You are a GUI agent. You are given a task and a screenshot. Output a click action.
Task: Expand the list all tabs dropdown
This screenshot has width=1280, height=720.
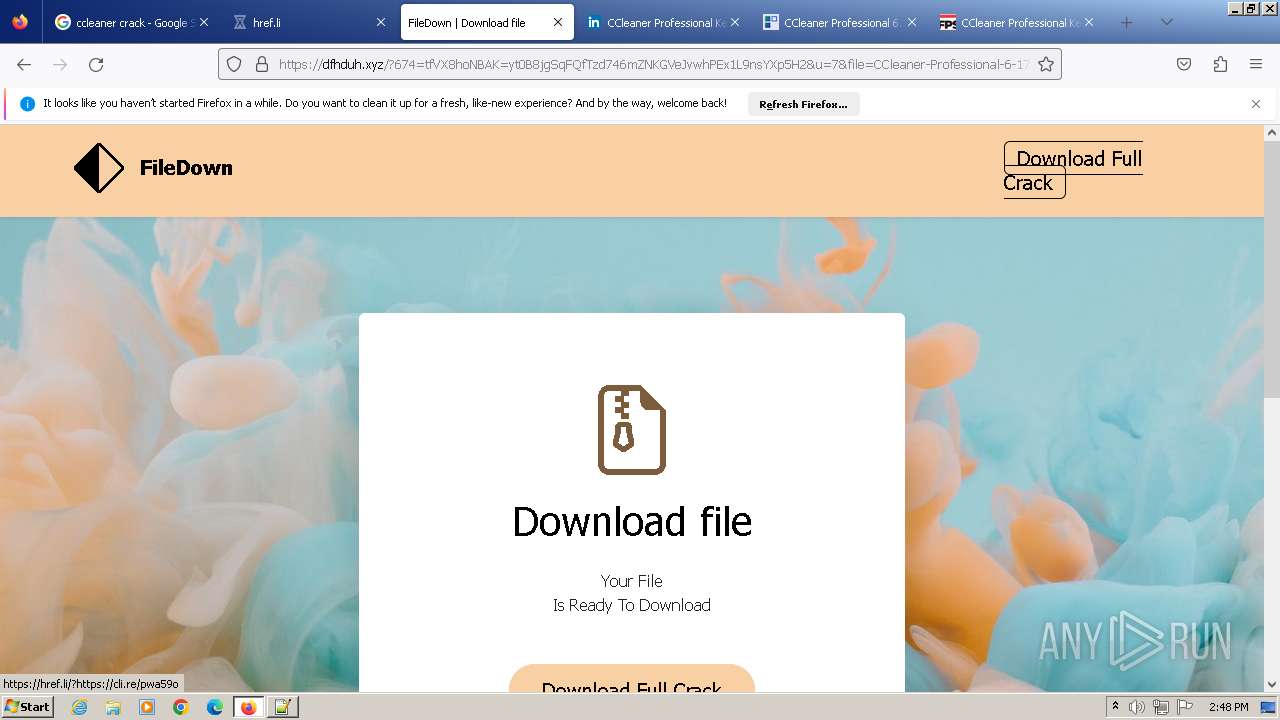pos(1166,22)
